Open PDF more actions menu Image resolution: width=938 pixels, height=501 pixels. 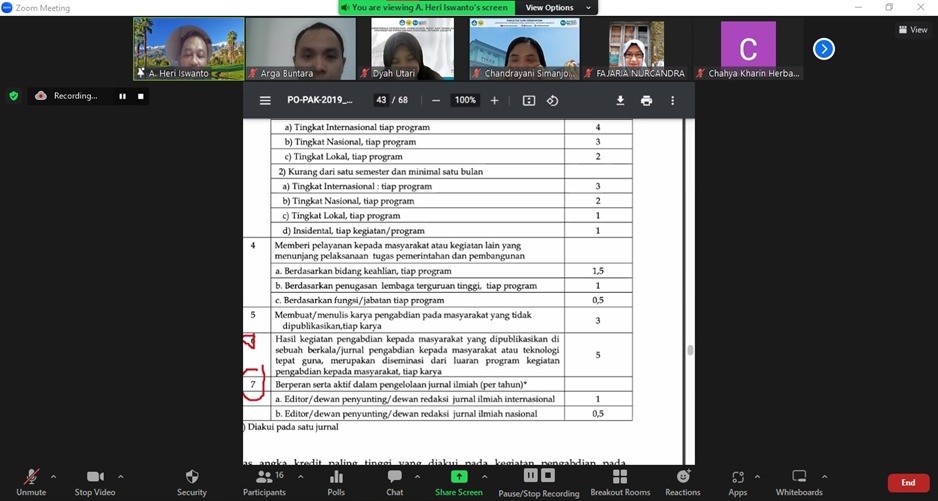click(672, 100)
